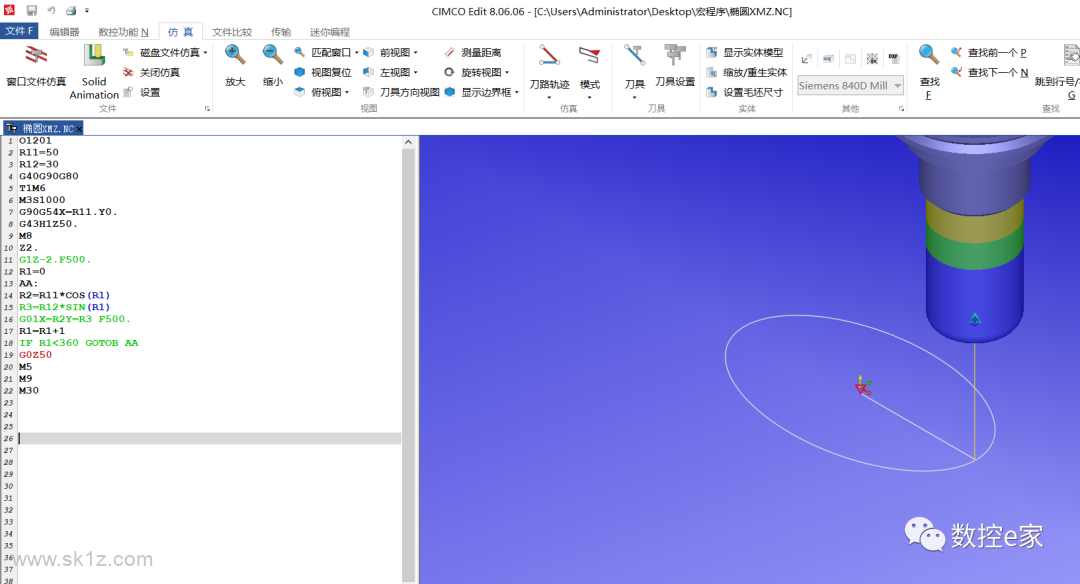1080x584 pixels.
Task: Switch to the 迷你编程 mini programming tab
Action: pyautogui.click(x=330, y=32)
